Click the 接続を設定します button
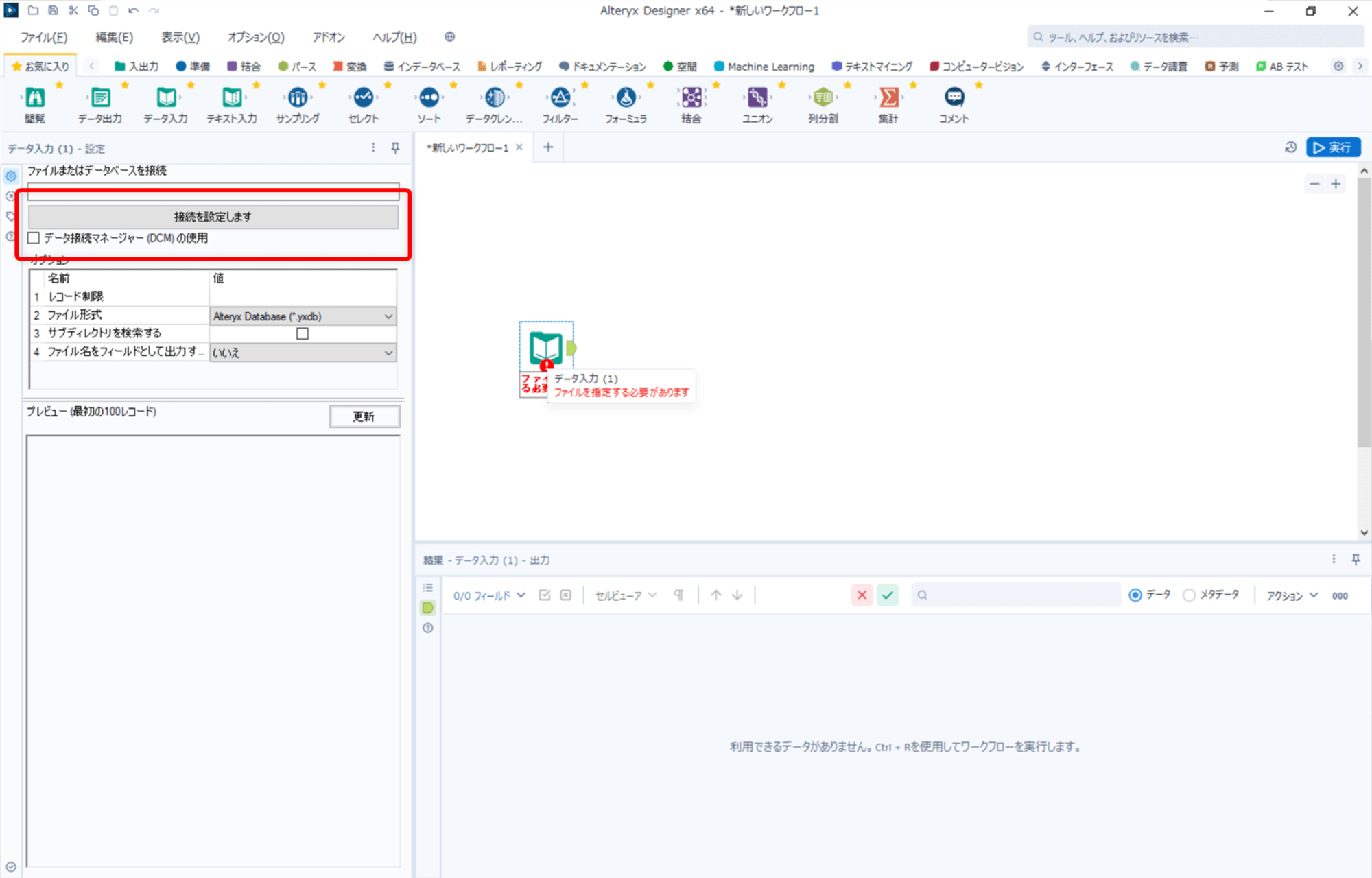 (x=213, y=217)
